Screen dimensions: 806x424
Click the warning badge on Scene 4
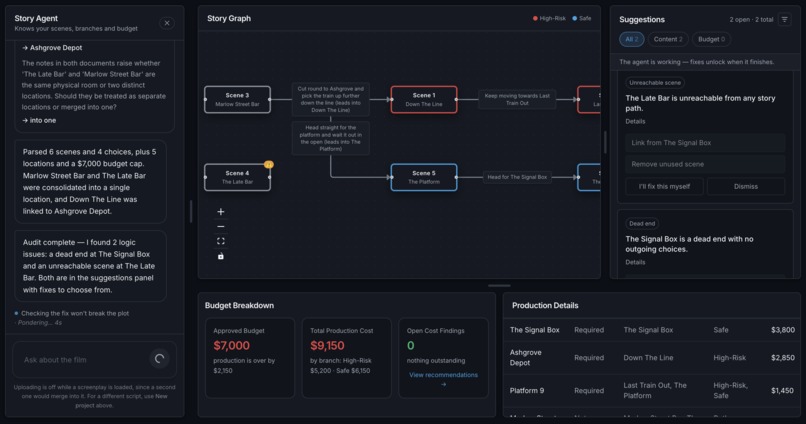click(269, 164)
